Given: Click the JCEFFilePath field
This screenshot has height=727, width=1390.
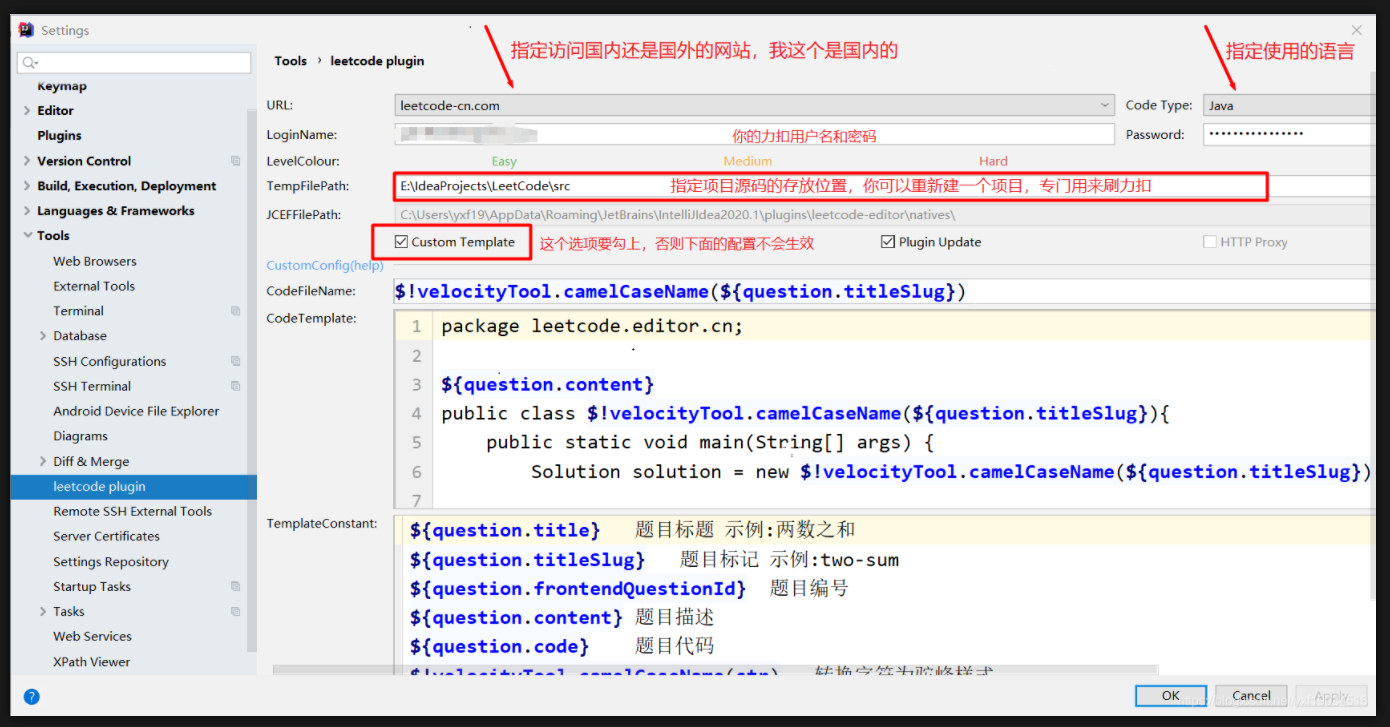Looking at the screenshot, I should click(885, 214).
